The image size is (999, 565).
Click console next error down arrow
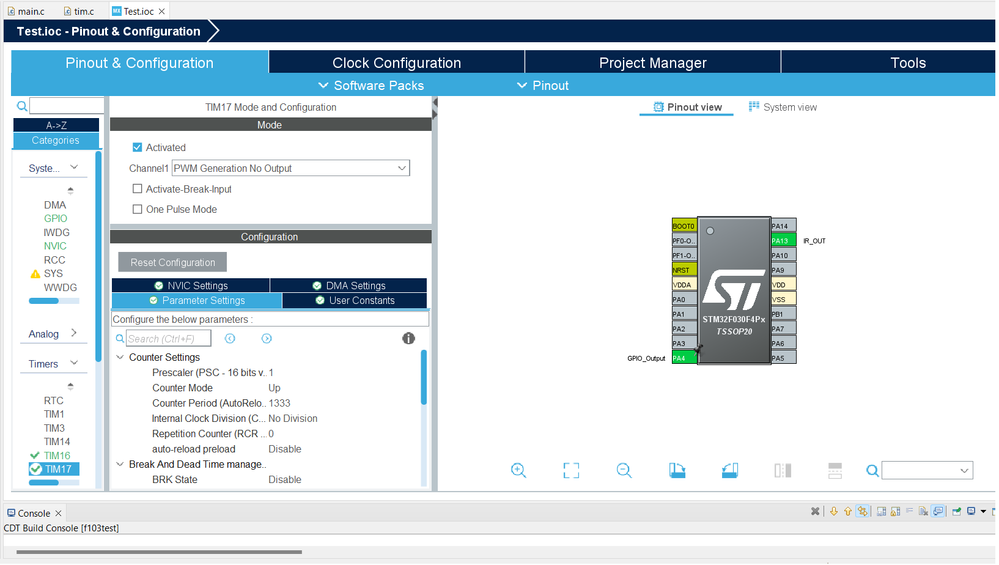click(x=833, y=511)
